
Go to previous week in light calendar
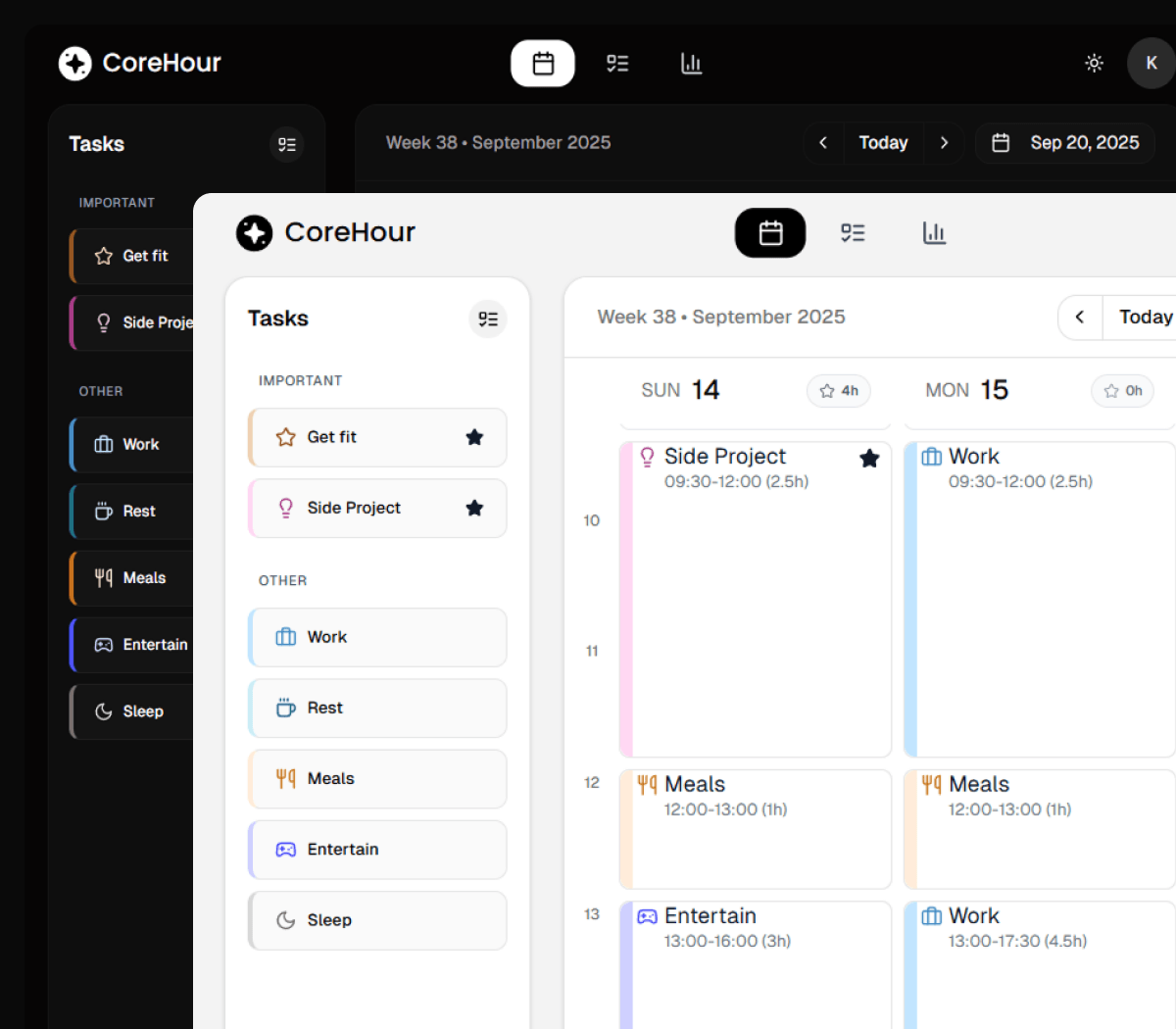coord(1080,318)
